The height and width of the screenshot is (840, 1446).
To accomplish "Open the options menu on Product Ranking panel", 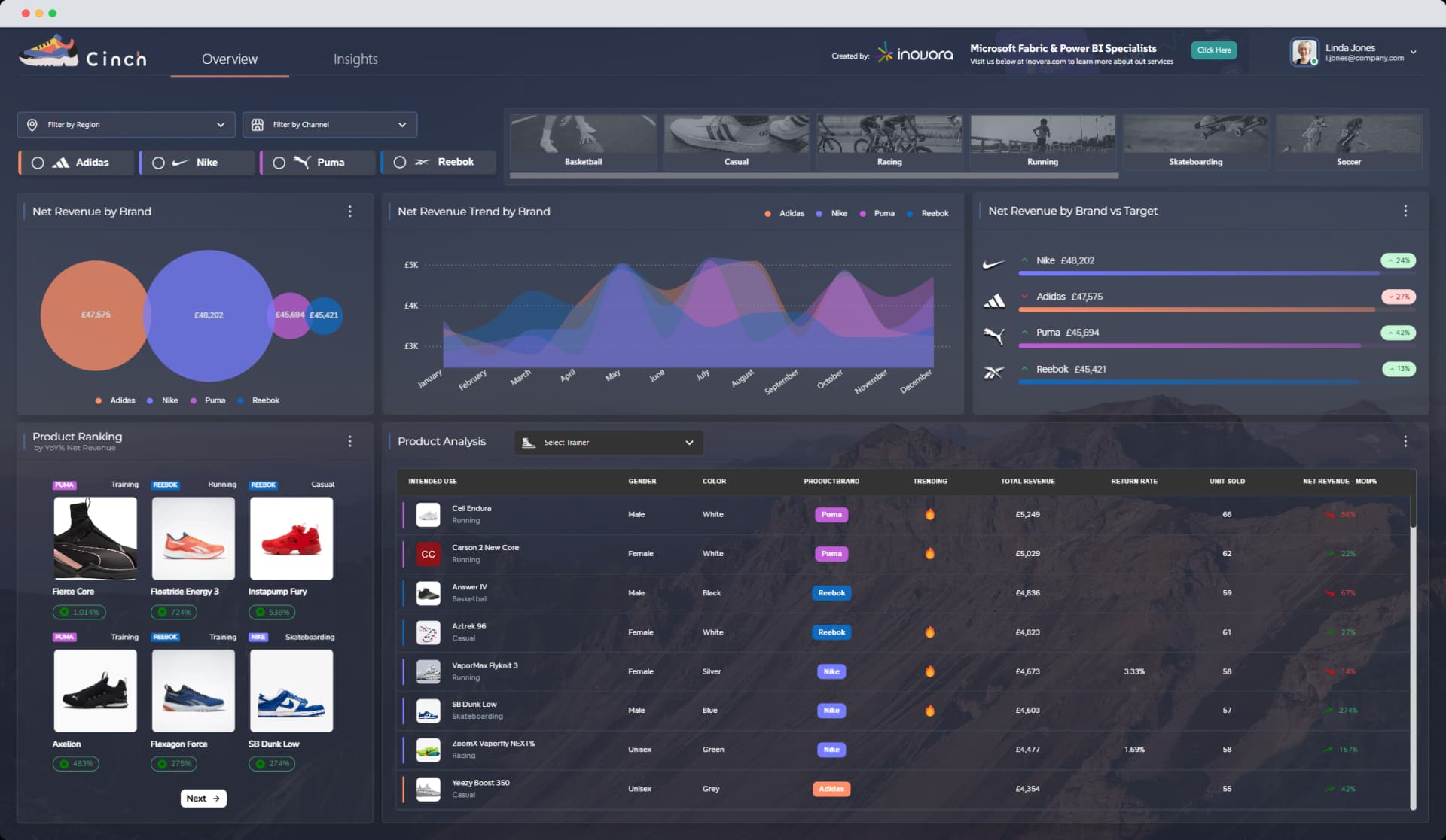I will [x=349, y=441].
